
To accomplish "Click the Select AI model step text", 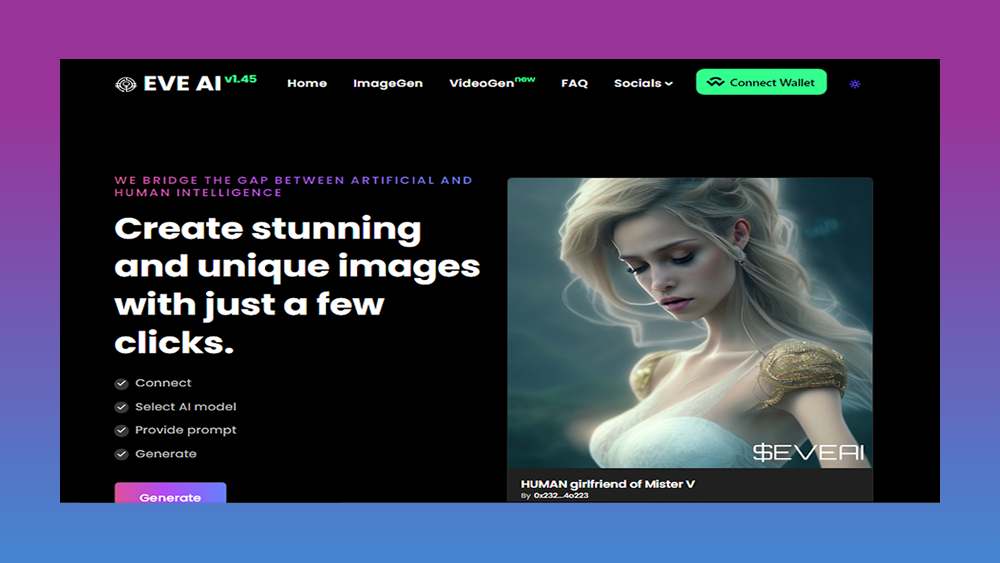I will [186, 407].
